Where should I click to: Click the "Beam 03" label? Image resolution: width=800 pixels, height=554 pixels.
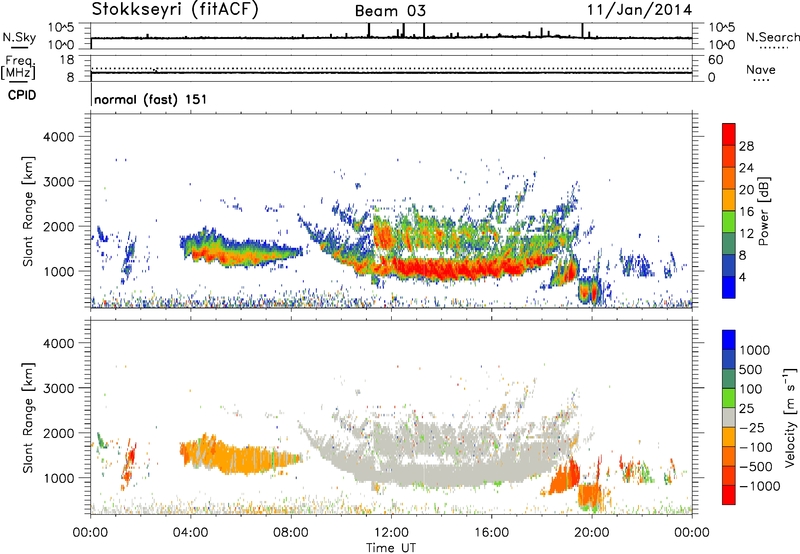pos(390,11)
